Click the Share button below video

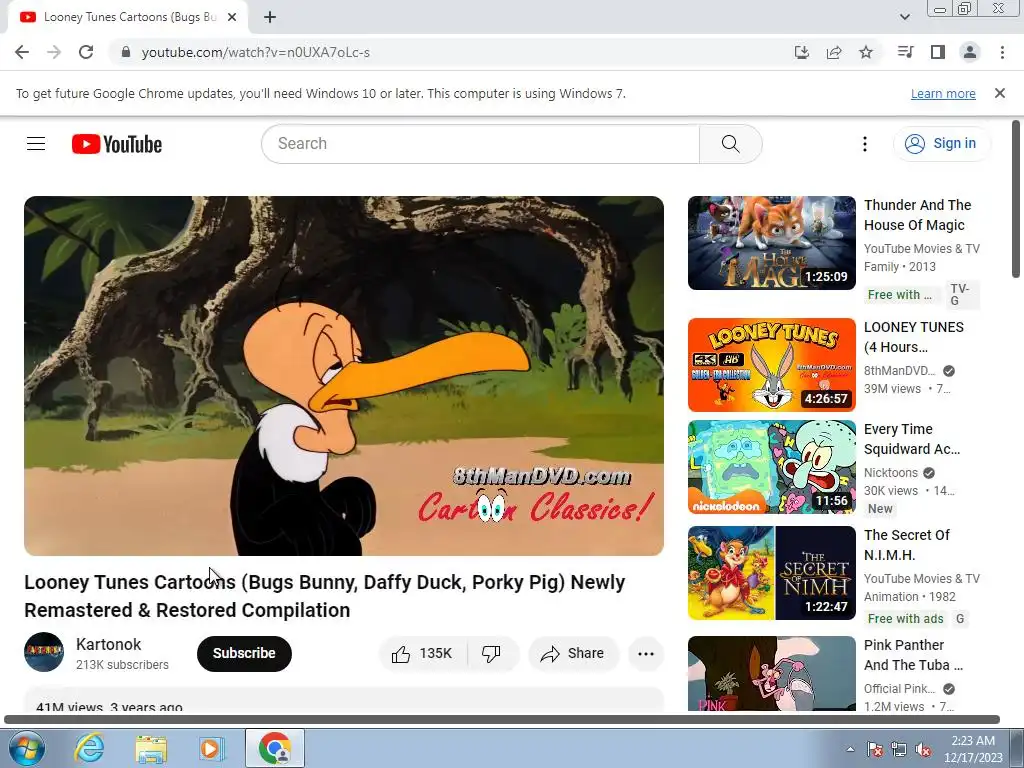coord(573,654)
